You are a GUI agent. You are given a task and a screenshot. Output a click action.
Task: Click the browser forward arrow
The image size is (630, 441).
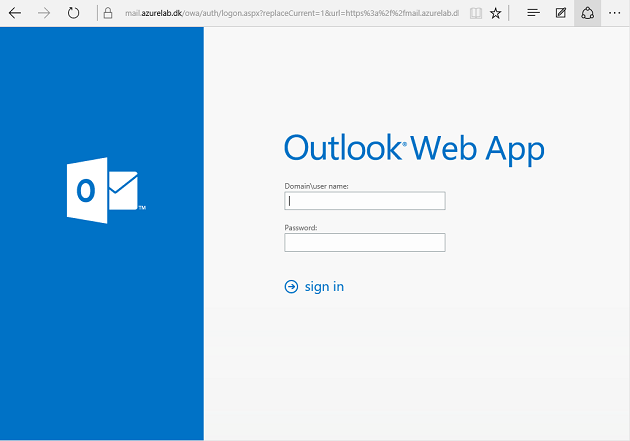pos(44,13)
